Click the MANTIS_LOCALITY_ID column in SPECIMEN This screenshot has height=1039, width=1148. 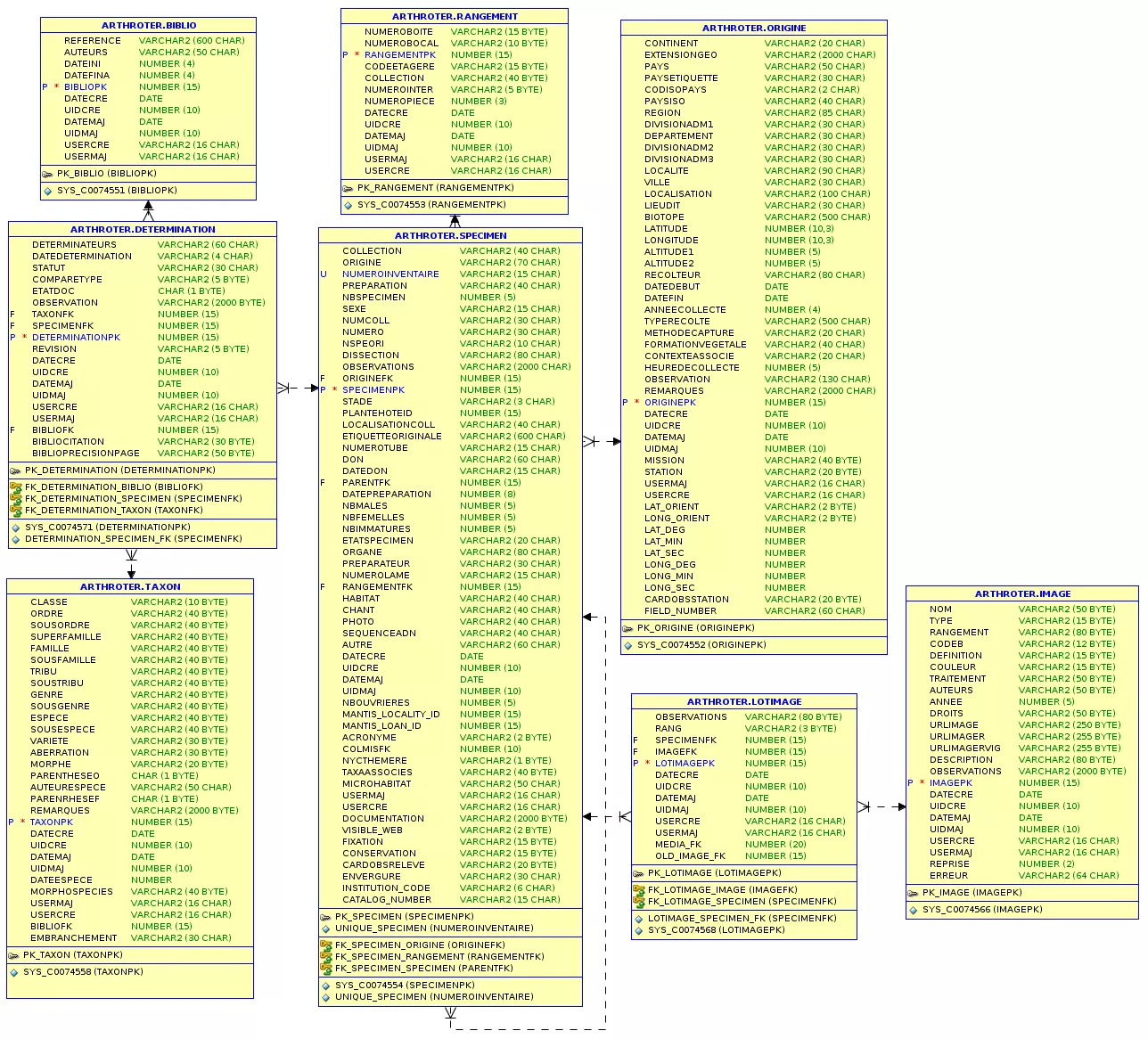click(x=390, y=715)
